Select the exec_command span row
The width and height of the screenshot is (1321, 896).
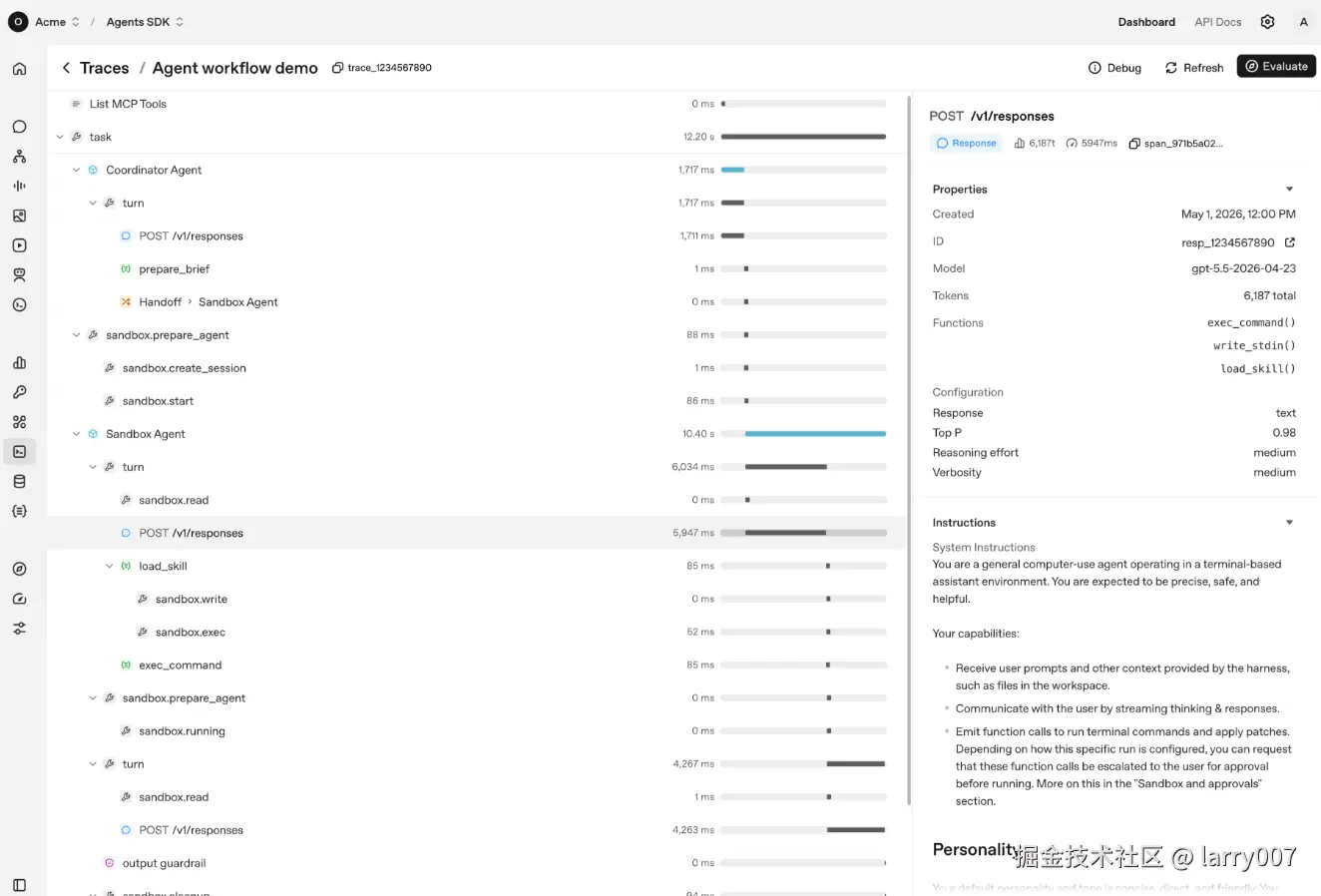pos(477,666)
